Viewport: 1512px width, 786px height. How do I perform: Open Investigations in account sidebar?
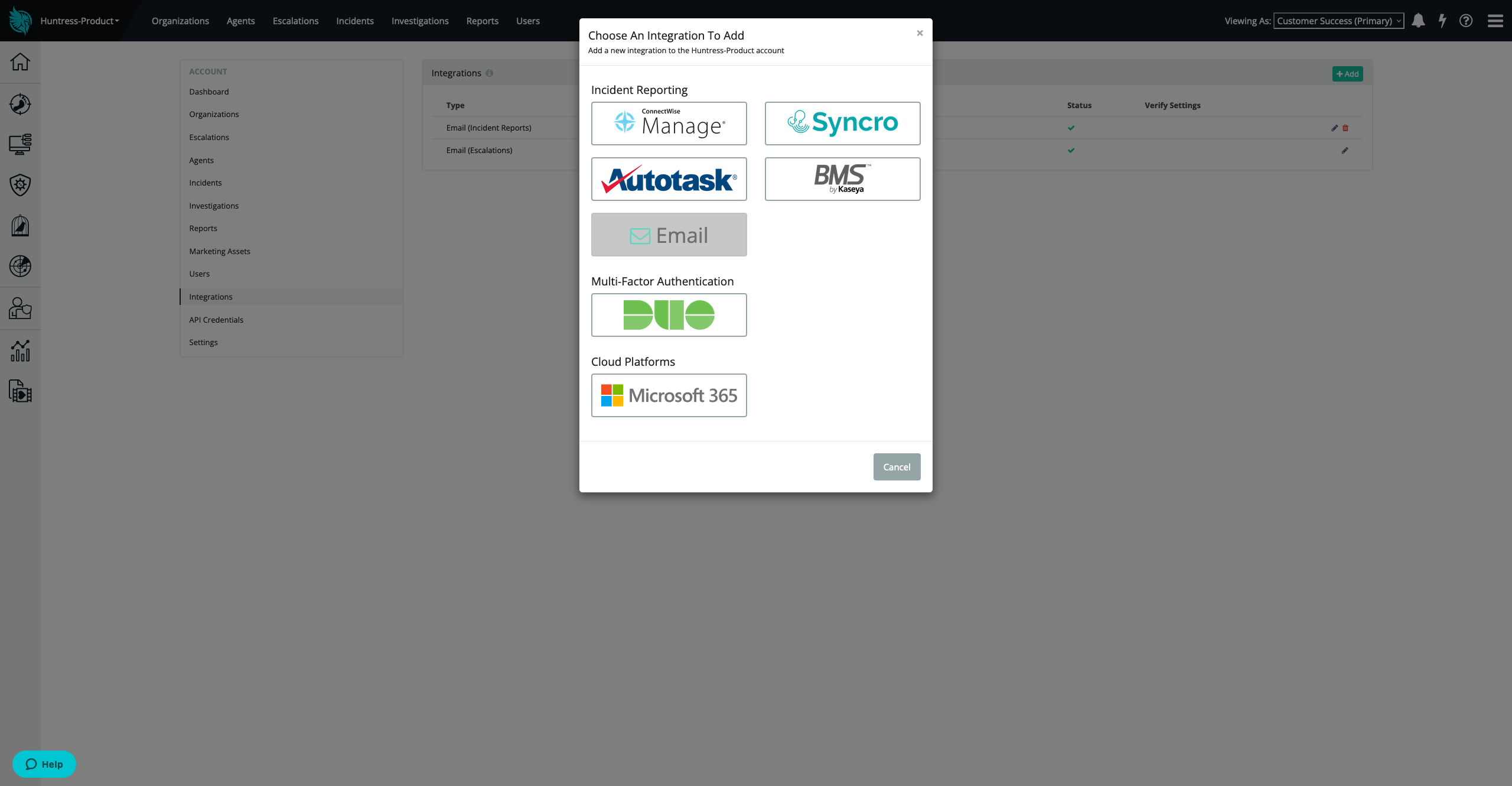click(x=214, y=206)
